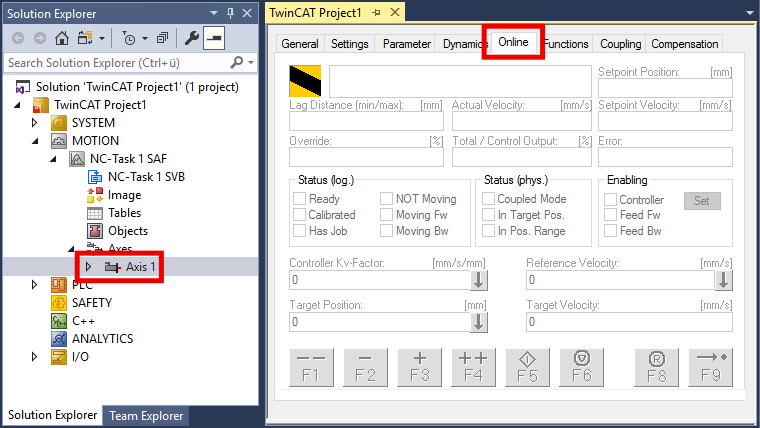Enable the Feed Fw checkbox
This screenshot has height=428, width=760.
[610, 215]
